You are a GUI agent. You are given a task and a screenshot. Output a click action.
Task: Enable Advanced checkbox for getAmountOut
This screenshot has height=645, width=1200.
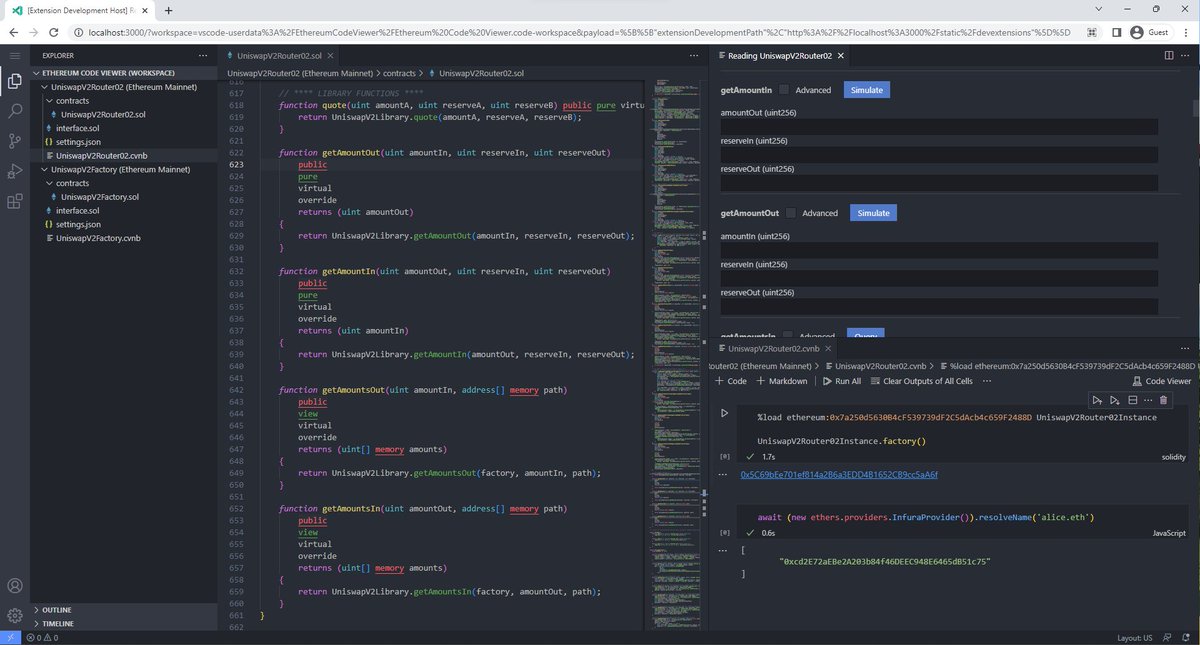coord(791,213)
